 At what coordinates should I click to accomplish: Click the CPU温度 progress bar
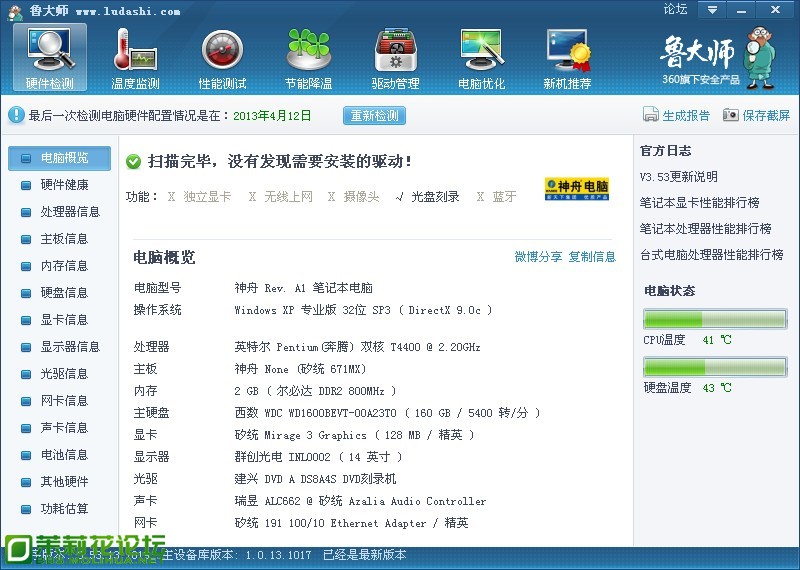(715, 319)
